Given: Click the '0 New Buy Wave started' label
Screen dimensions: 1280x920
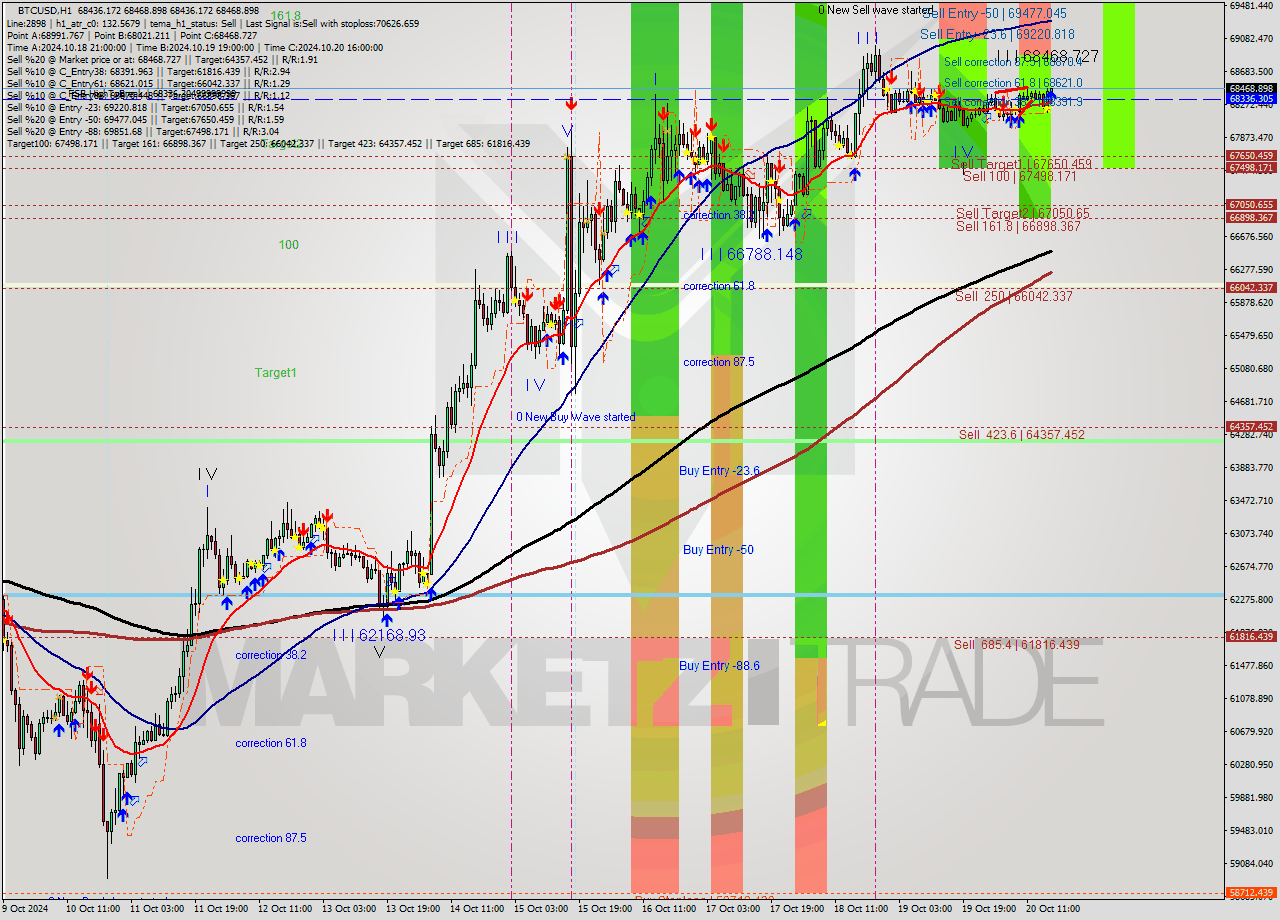Looking at the screenshot, I should click(575, 417).
